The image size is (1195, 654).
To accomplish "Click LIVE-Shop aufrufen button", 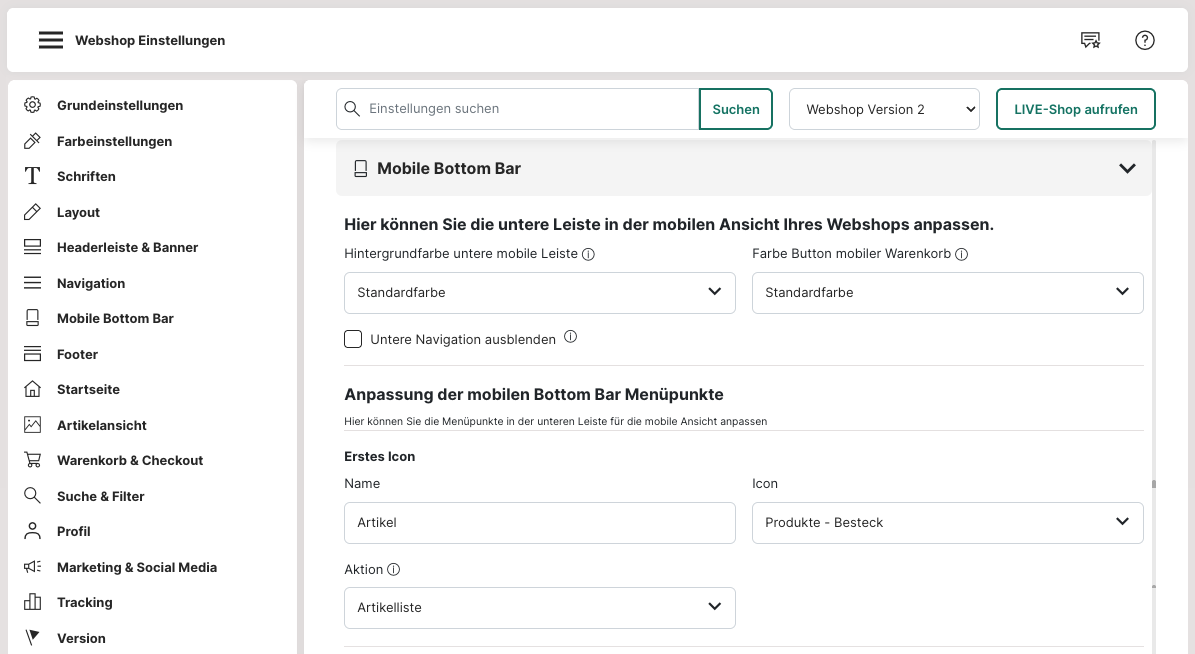I will [1075, 109].
